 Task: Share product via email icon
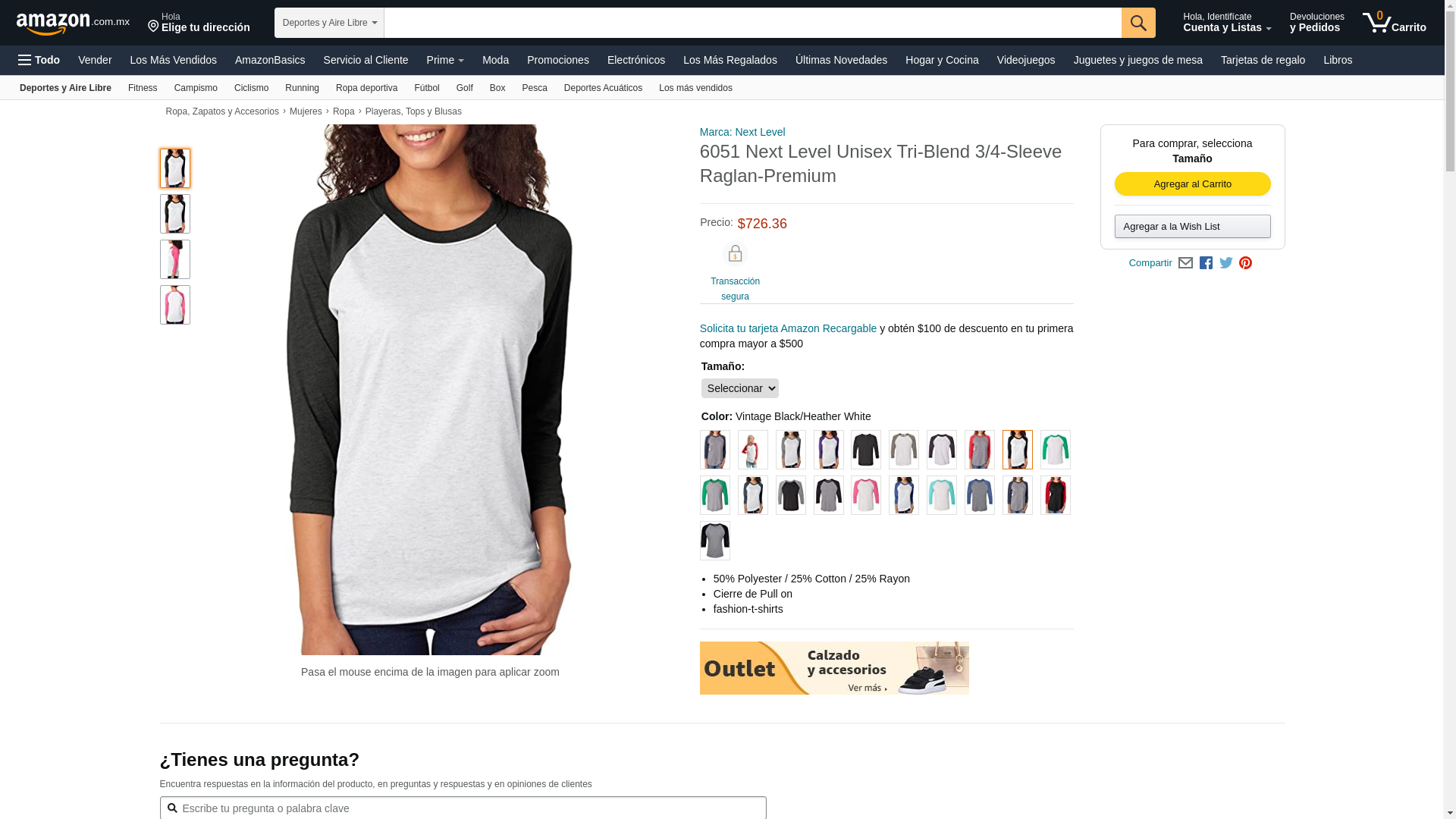pos(1185,263)
